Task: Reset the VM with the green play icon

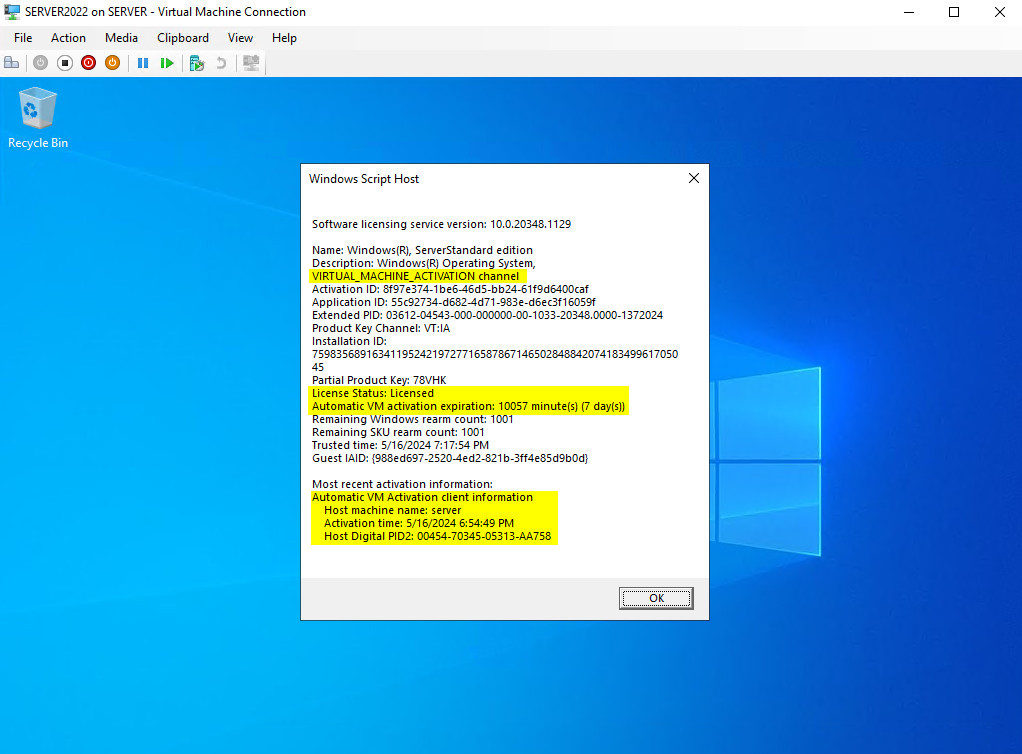Action: pos(167,63)
